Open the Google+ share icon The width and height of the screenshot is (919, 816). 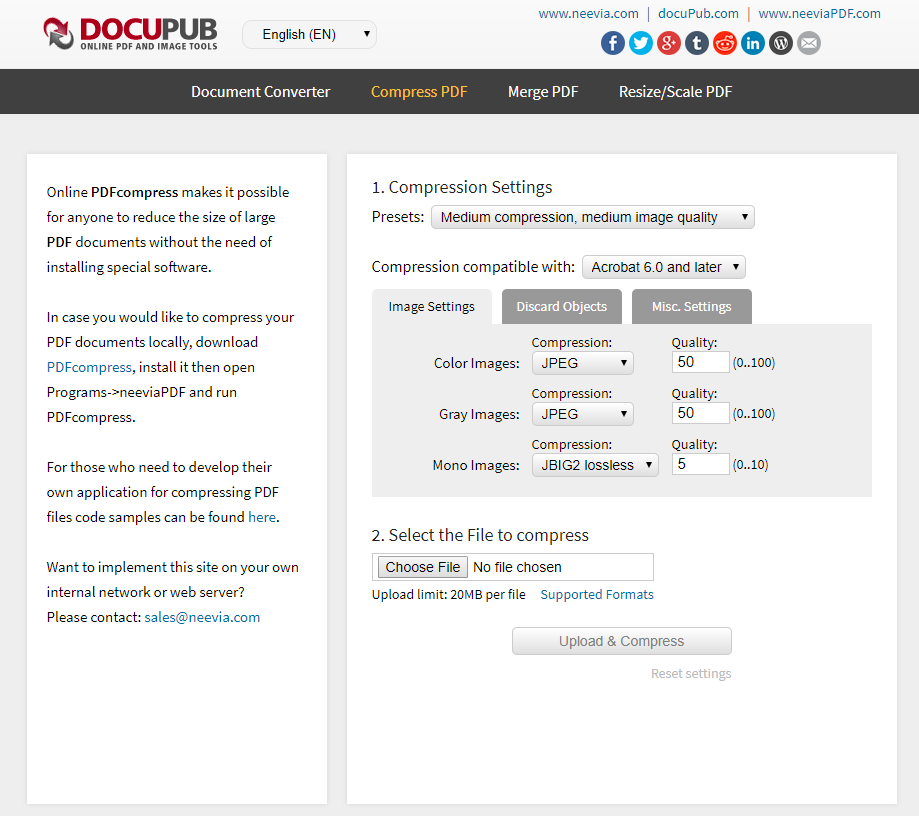668,43
